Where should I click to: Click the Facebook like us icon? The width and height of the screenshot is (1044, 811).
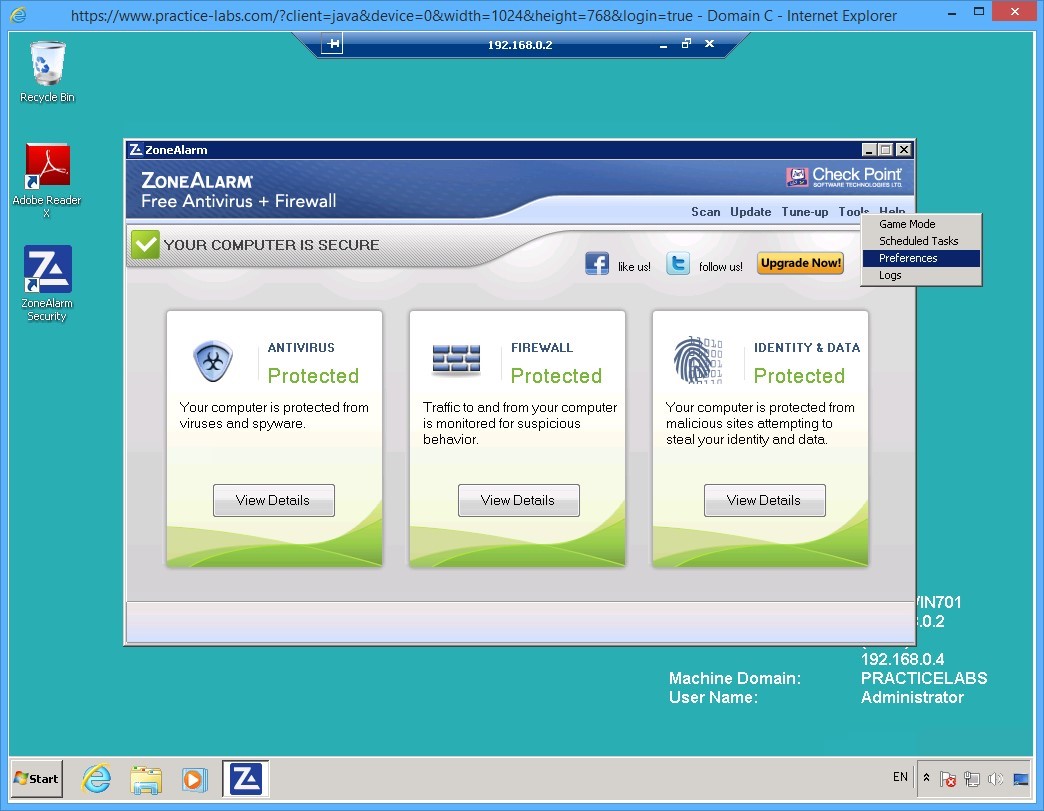click(596, 263)
